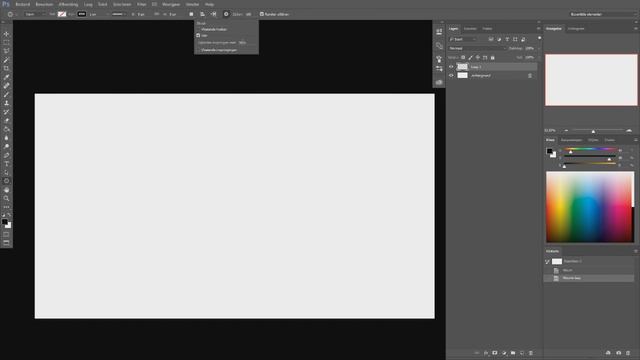Select the Eraser tool

(6, 121)
